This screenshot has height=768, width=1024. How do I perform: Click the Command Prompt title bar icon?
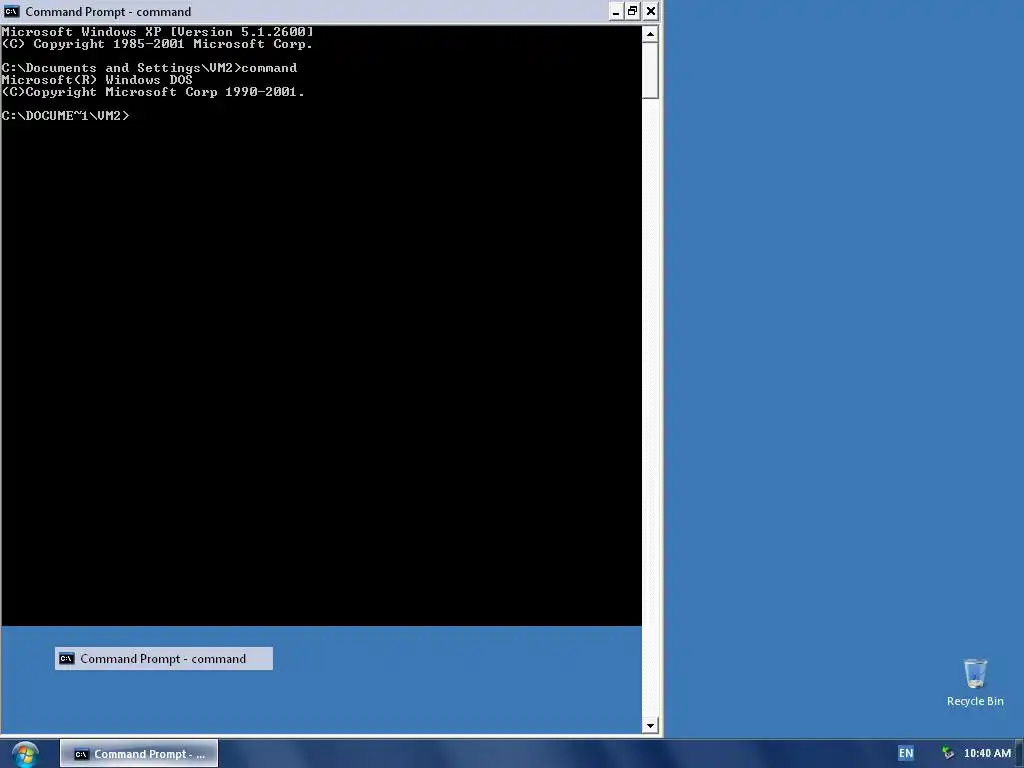coord(11,12)
